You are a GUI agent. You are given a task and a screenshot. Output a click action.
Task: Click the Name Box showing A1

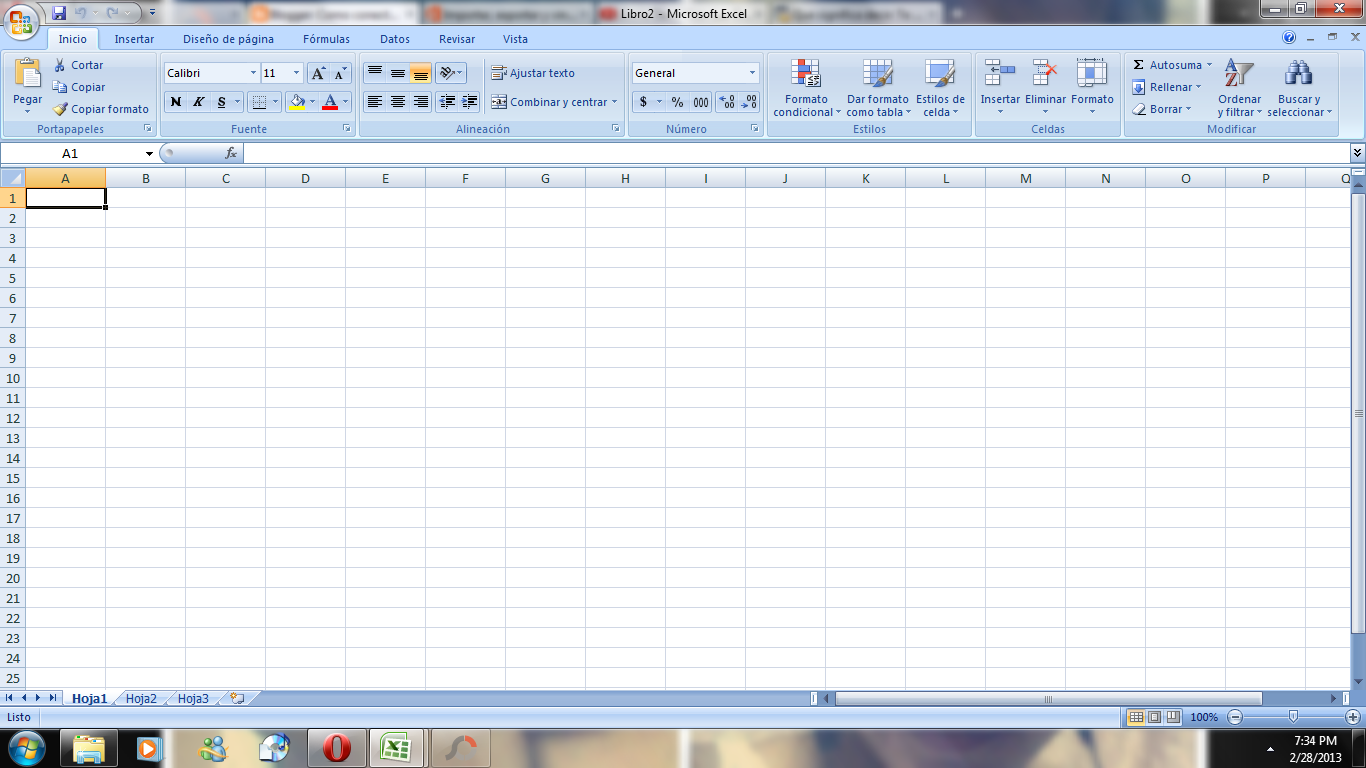(70, 153)
